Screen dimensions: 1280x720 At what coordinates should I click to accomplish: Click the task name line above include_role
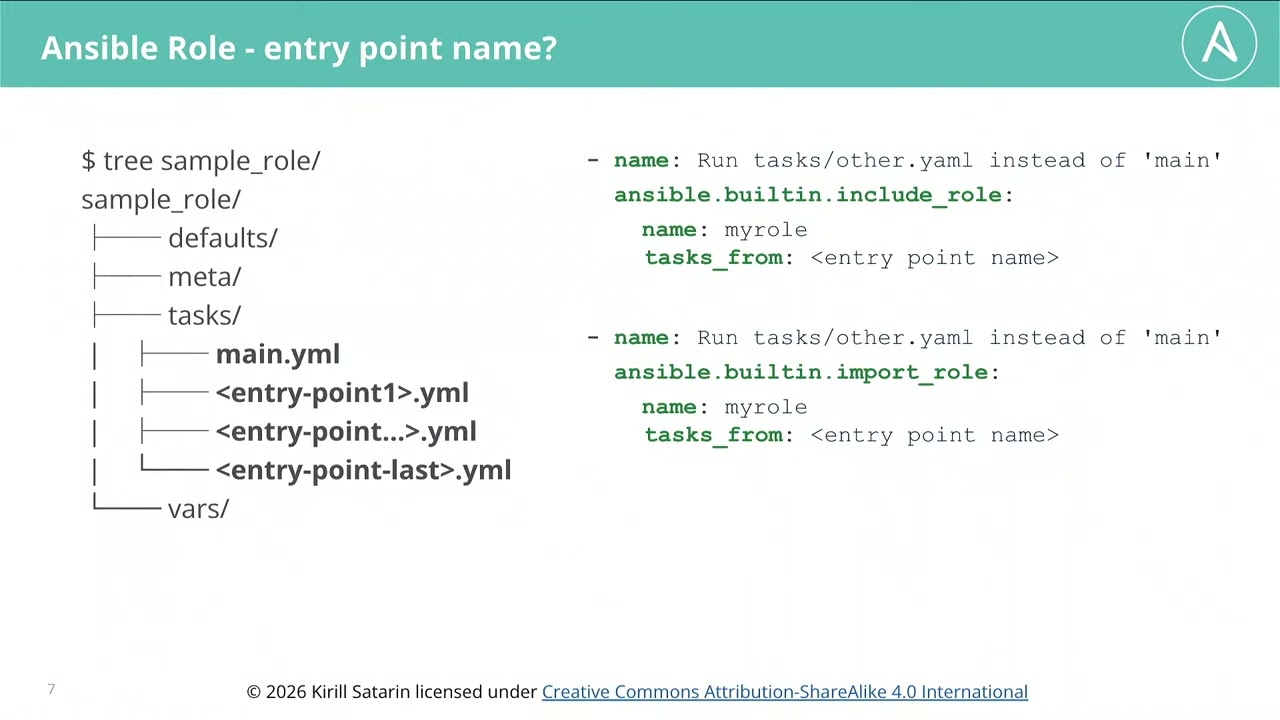tap(904, 160)
